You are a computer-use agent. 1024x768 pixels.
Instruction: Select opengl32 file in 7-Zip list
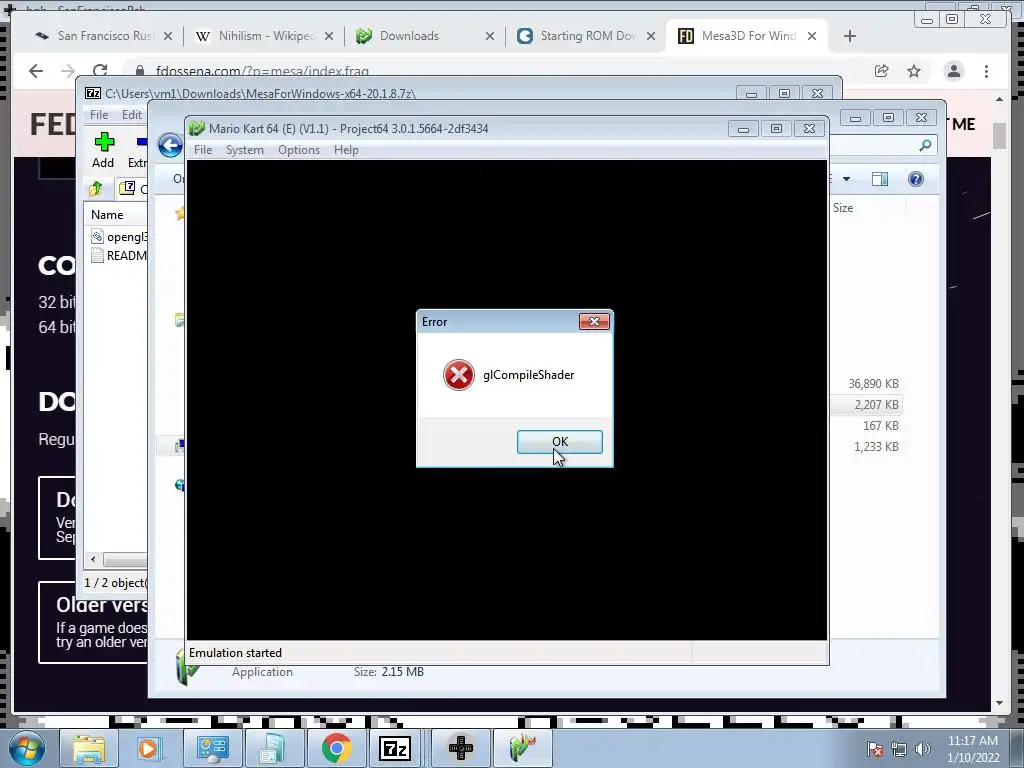[x=120, y=236]
